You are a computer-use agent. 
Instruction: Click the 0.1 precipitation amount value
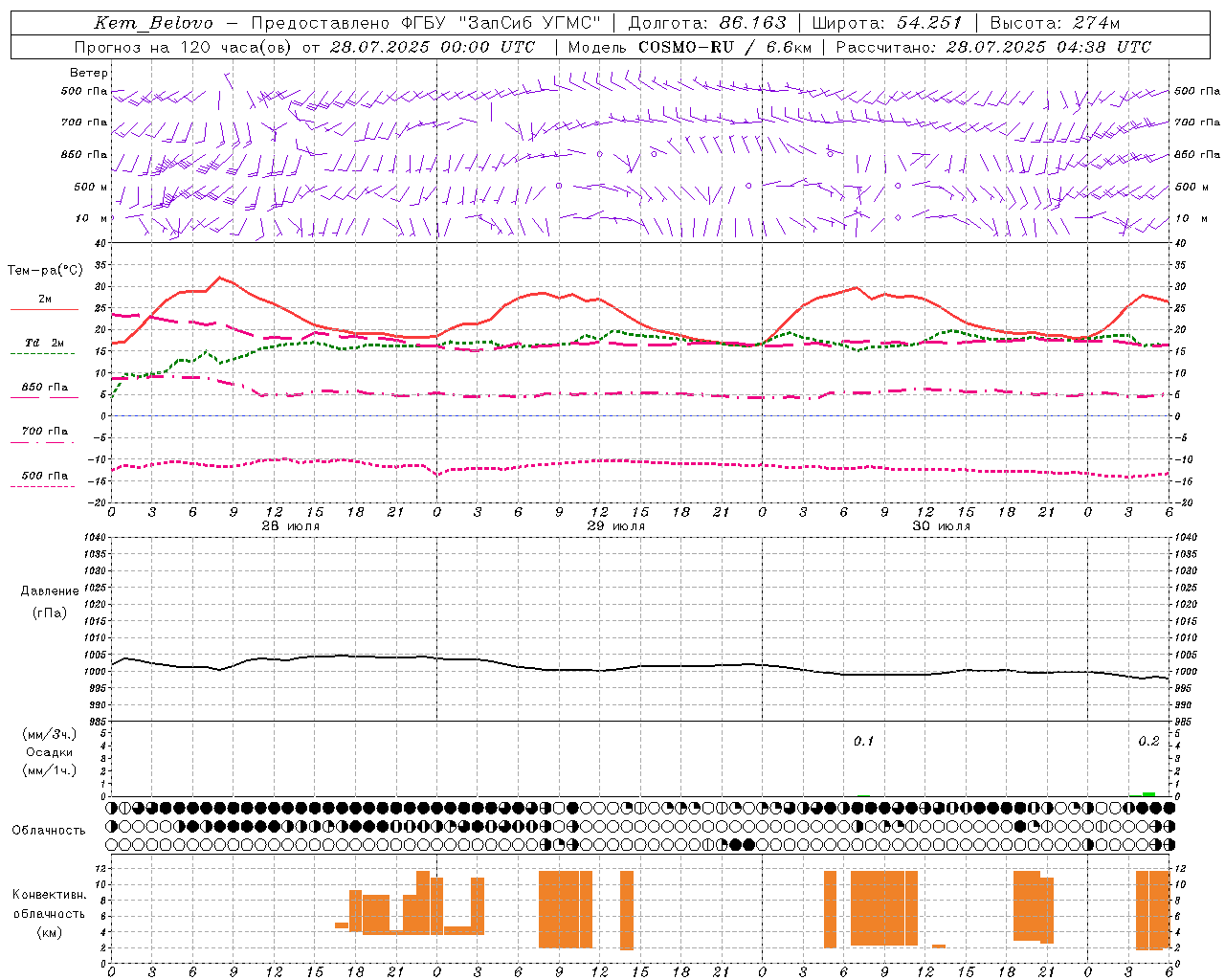tap(863, 742)
